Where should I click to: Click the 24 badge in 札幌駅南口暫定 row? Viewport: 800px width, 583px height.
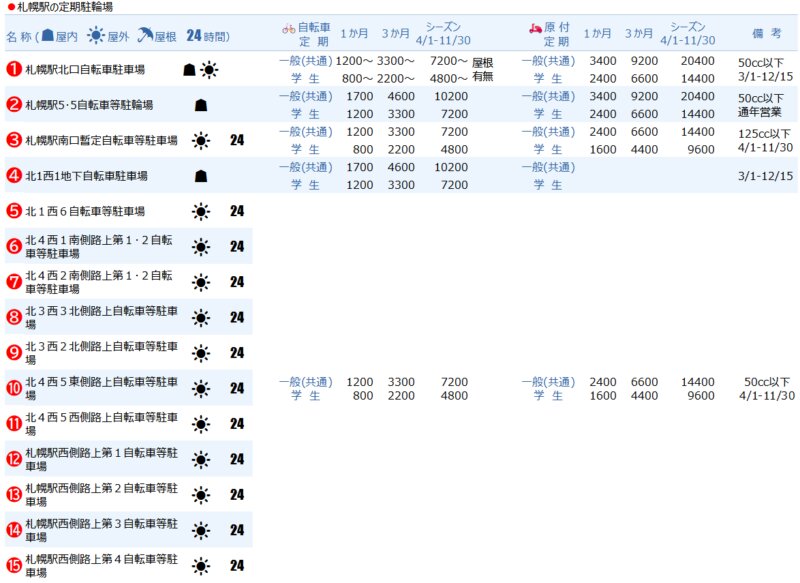coord(237,140)
